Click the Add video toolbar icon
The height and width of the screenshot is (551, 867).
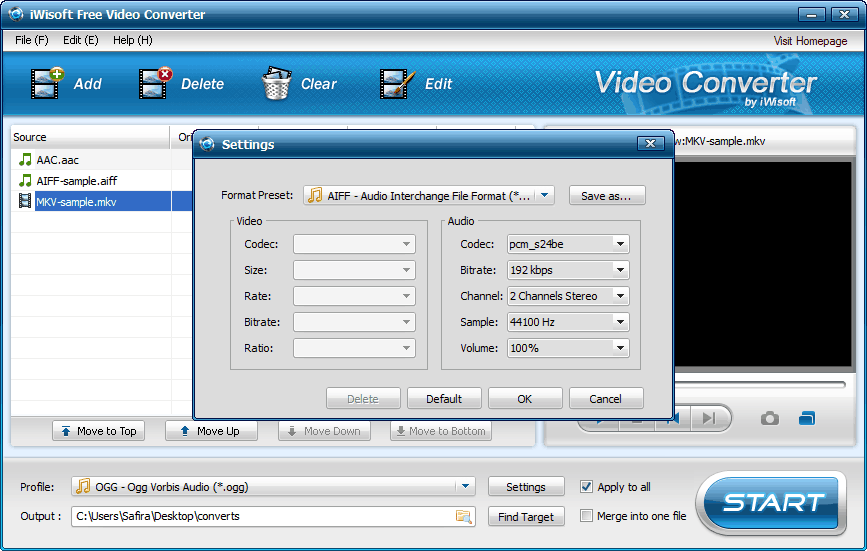point(47,83)
